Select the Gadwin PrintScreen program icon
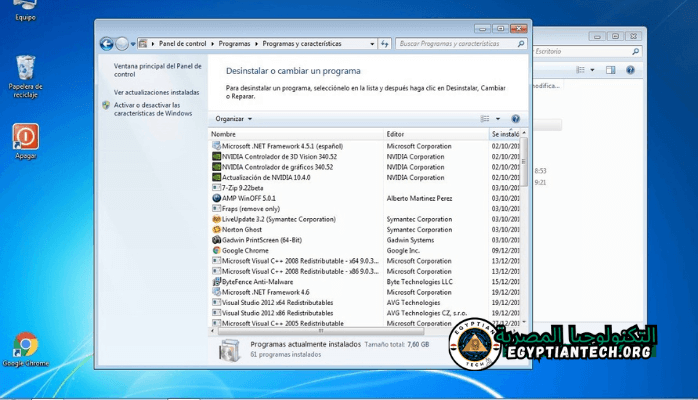The image size is (698, 400). click(x=216, y=240)
